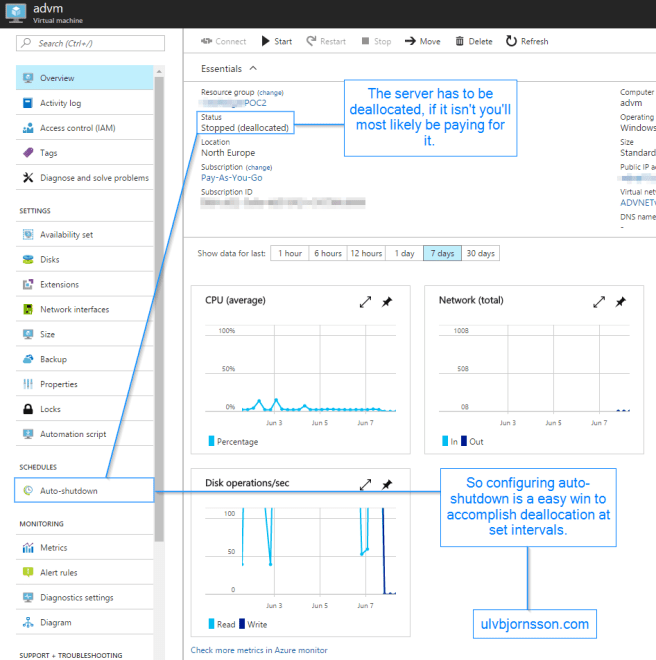This screenshot has width=656, height=660.
Task: Click the Refresh icon in the toolbar
Action: pyautogui.click(x=511, y=41)
